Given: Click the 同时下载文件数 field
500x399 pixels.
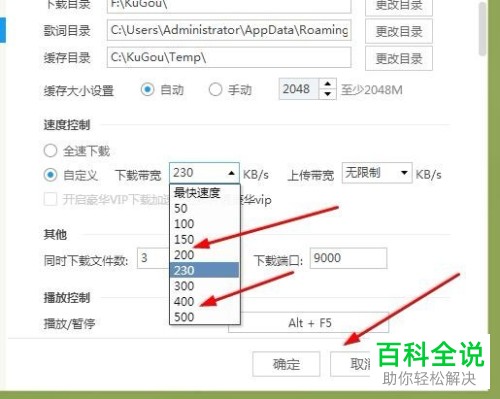Looking at the screenshot, I should coord(153,258).
